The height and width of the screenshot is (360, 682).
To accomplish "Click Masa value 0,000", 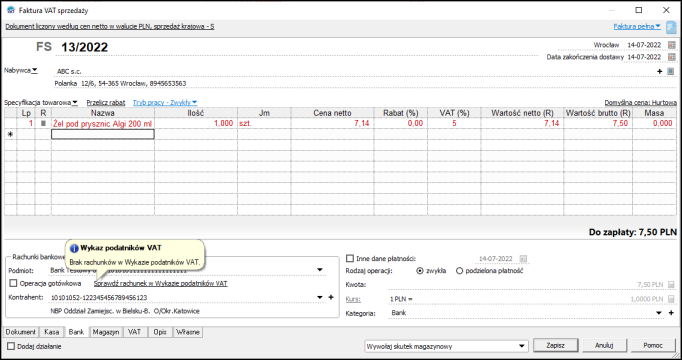I will point(654,123).
